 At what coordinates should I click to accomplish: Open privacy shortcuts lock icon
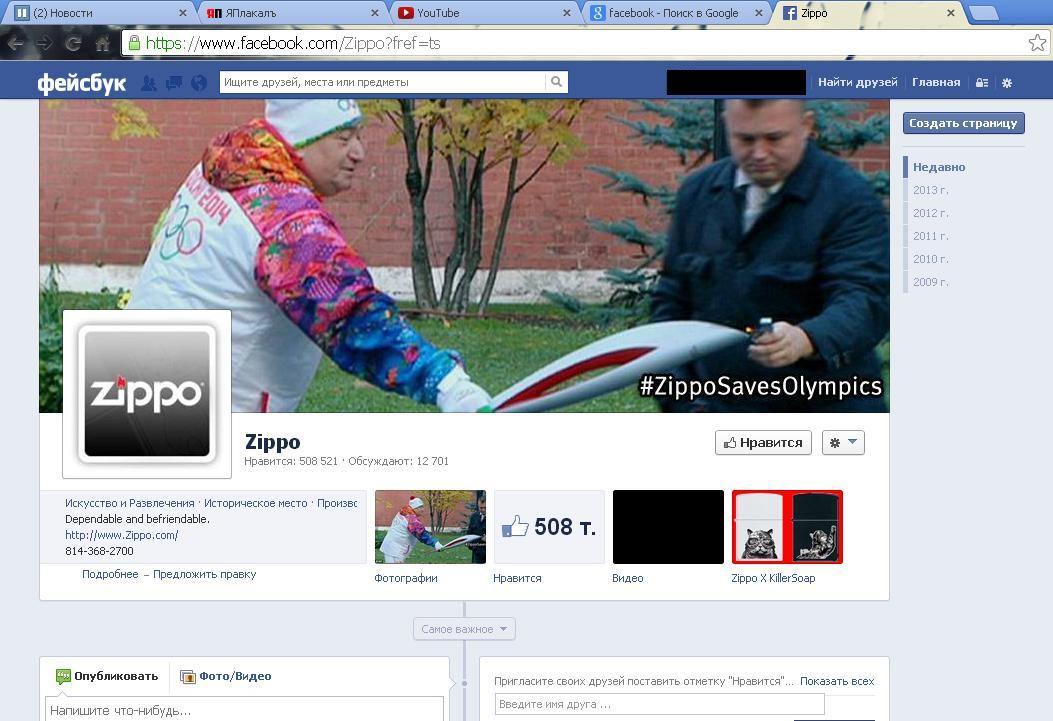982,83
